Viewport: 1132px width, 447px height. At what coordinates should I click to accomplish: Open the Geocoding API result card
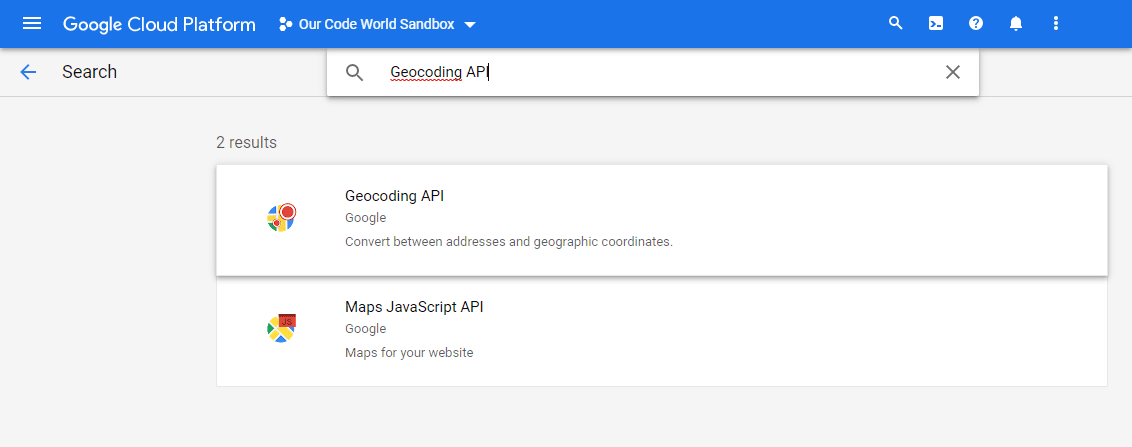tap(661, 220)
